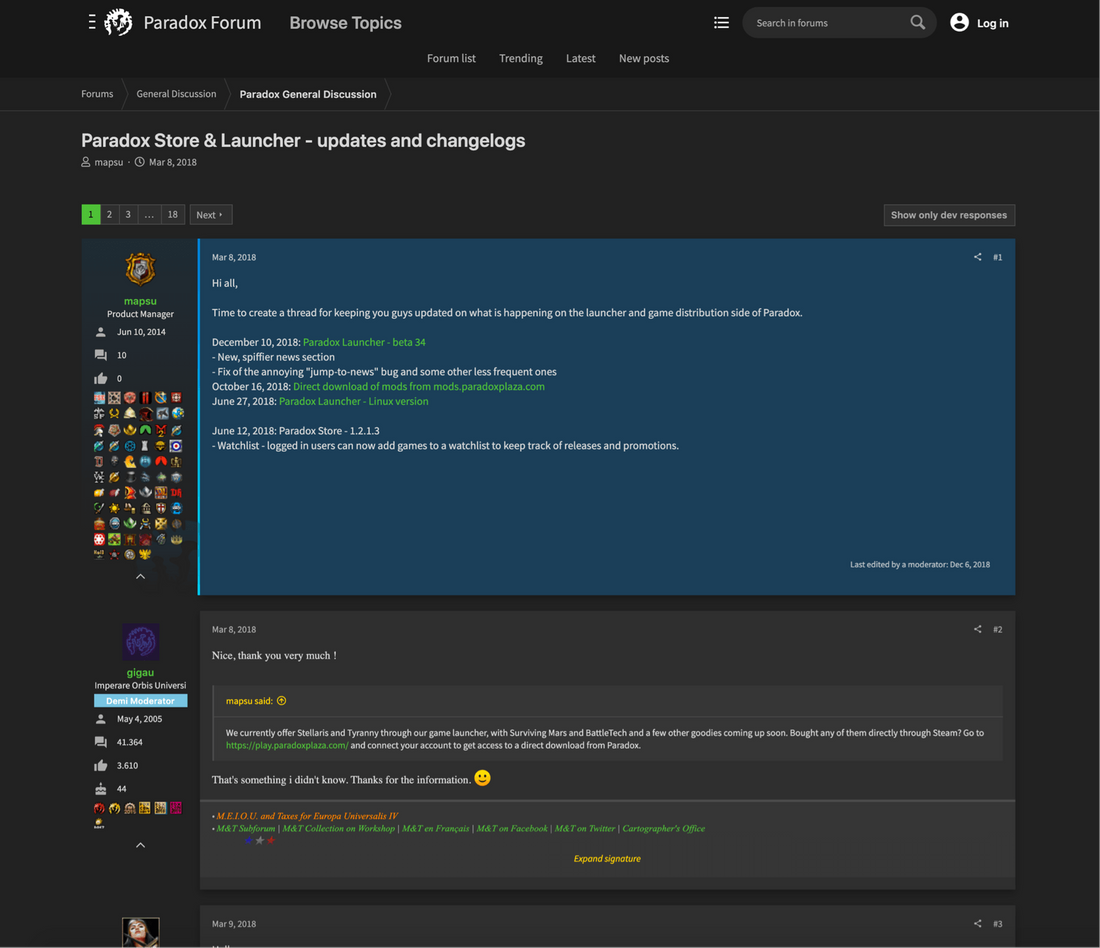The width and height of the screenshot is (1100, 948).
Task: Collapse mapsu's badge list chevron
Action: tap(140, 576)
